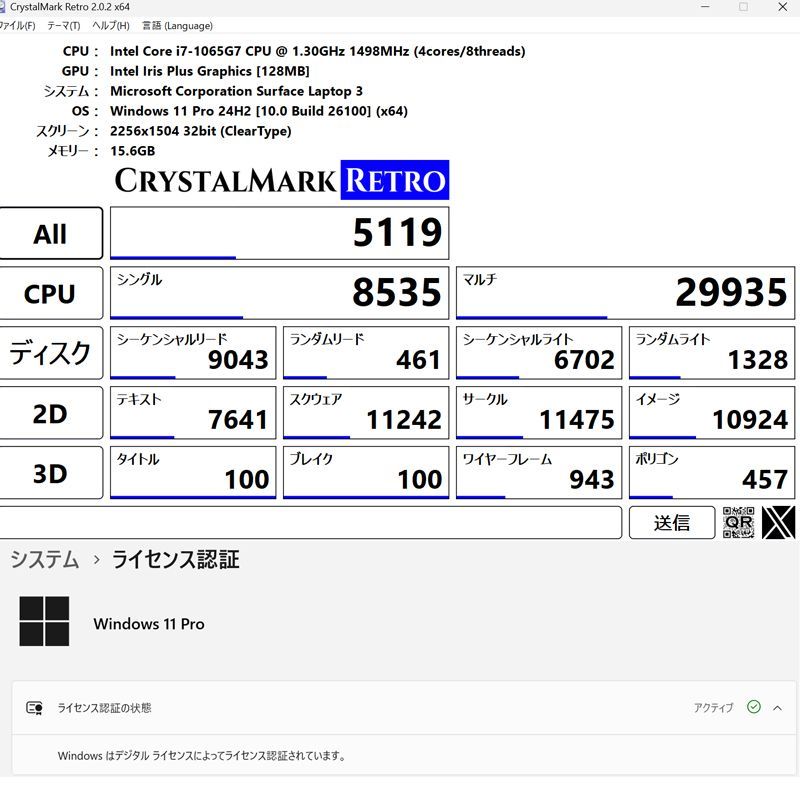
Task: Click GPU text Intel Iris Plus Graphics
Action: [210, 71]
